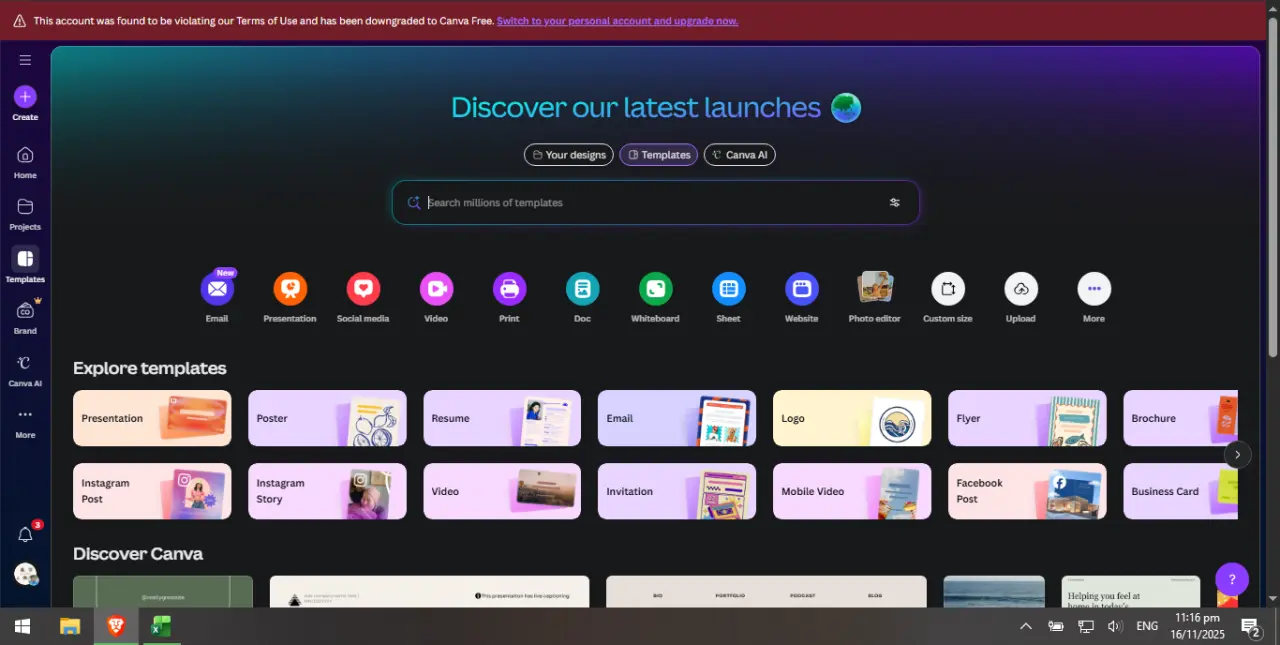Open Excel from the taskbar
Image resolution: width=1280 pixels, height=645 pixels.
click(161, 627)
